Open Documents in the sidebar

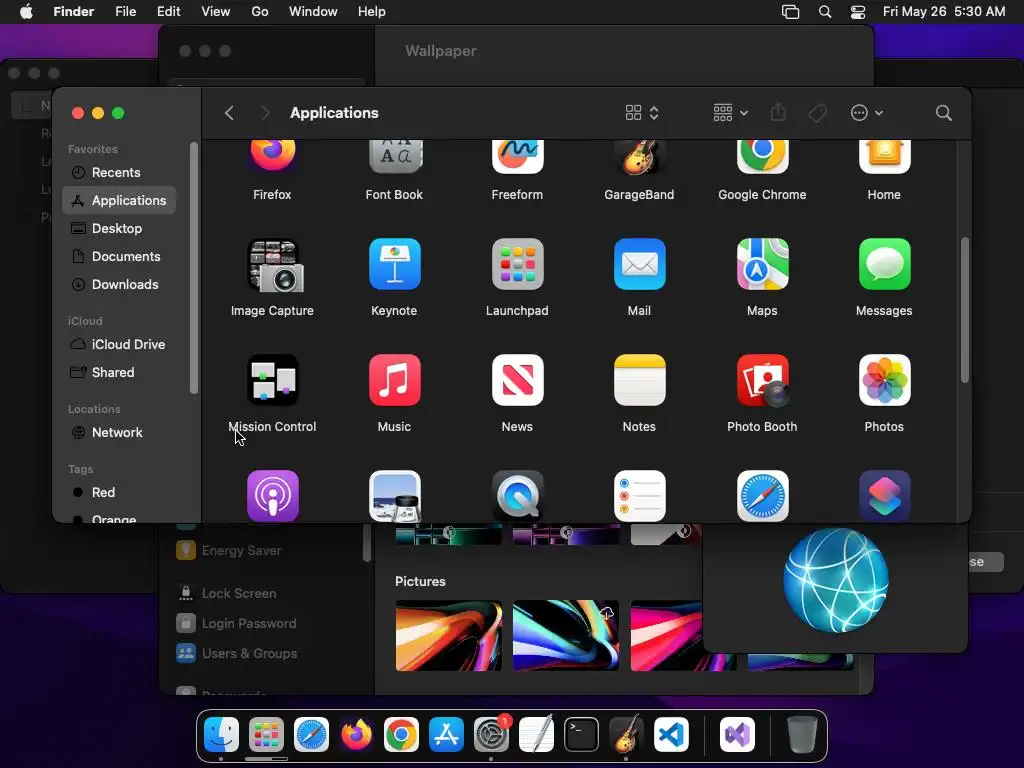point(119,257)
